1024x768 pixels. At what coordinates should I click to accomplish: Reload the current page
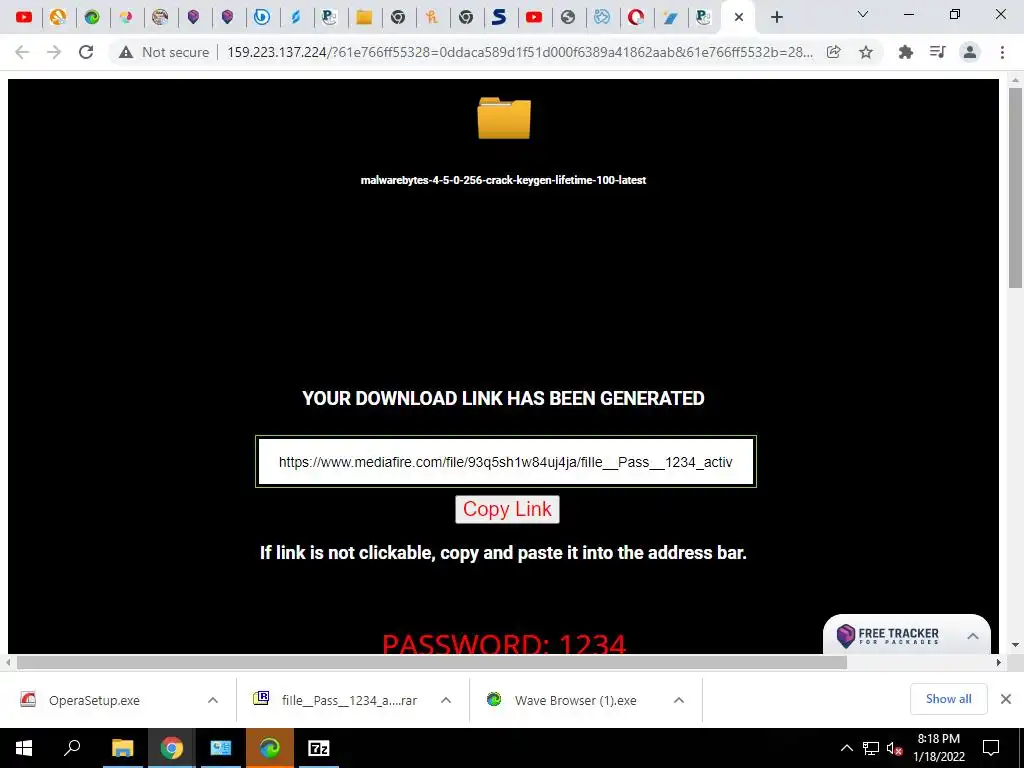click(86, 52)
